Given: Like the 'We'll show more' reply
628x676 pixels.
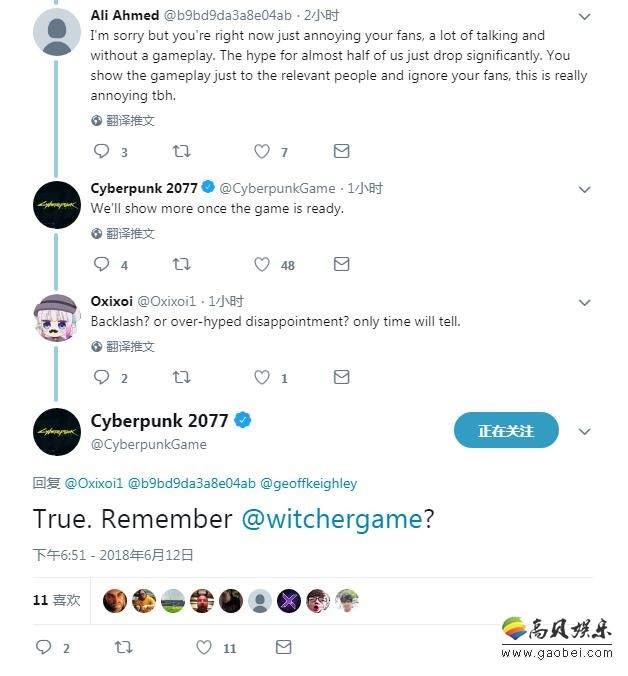Looking at the screenshot, I should [x=262, y=264].
